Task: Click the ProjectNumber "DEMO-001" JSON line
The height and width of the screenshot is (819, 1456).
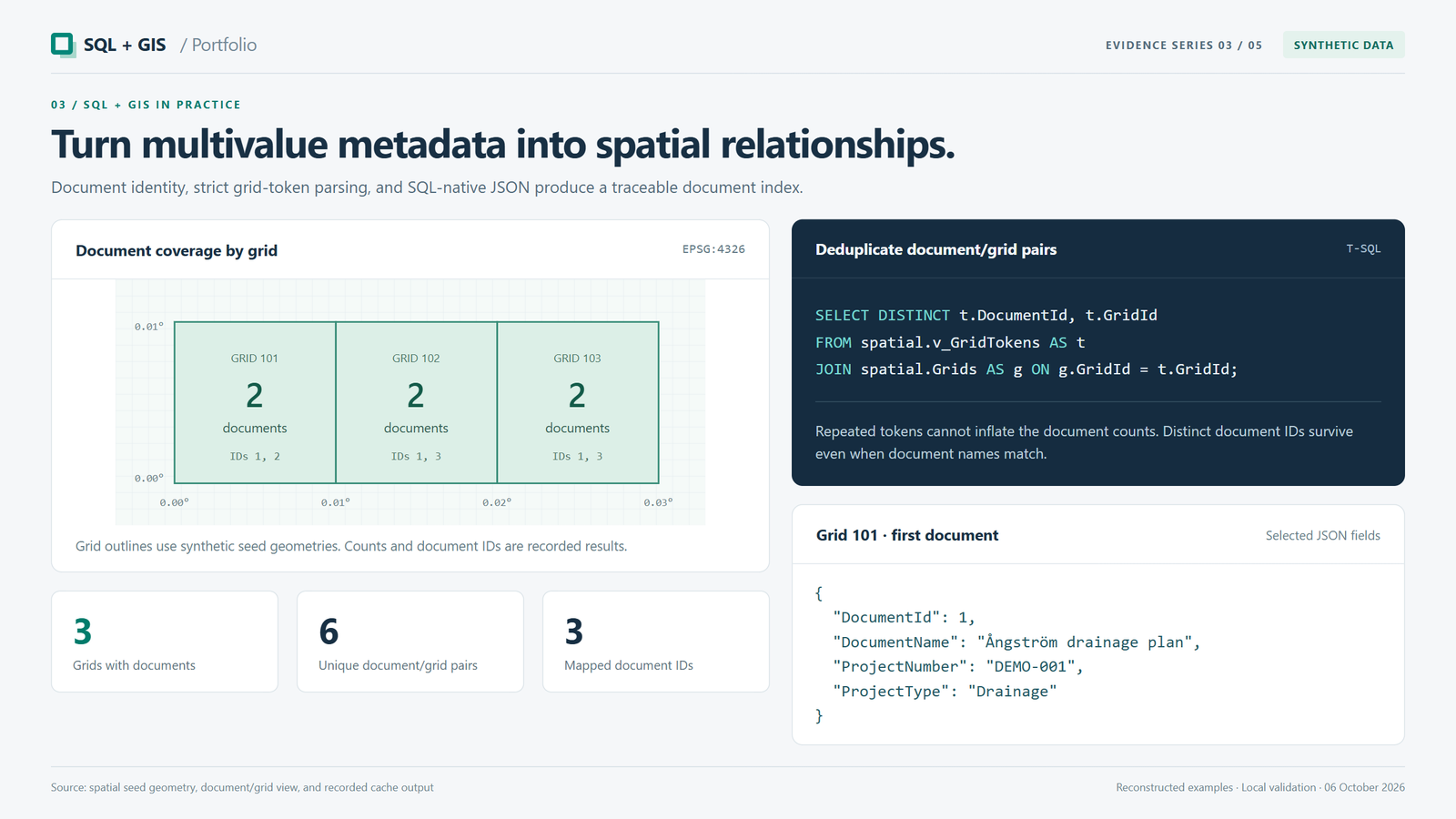Action: pos(958,667)
